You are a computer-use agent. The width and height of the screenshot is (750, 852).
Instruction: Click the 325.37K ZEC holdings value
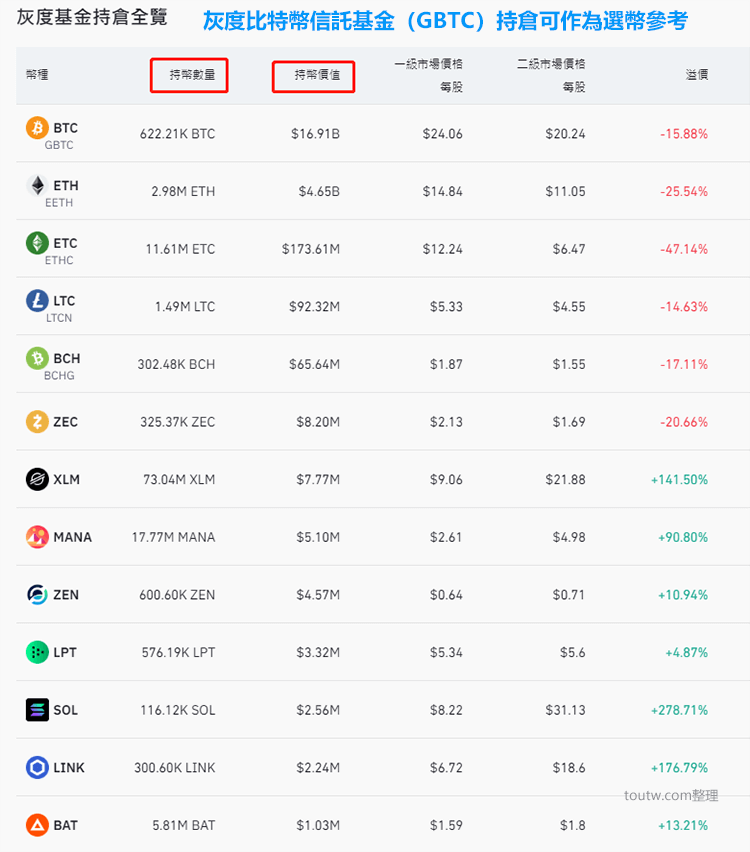[x=178, y=422]
